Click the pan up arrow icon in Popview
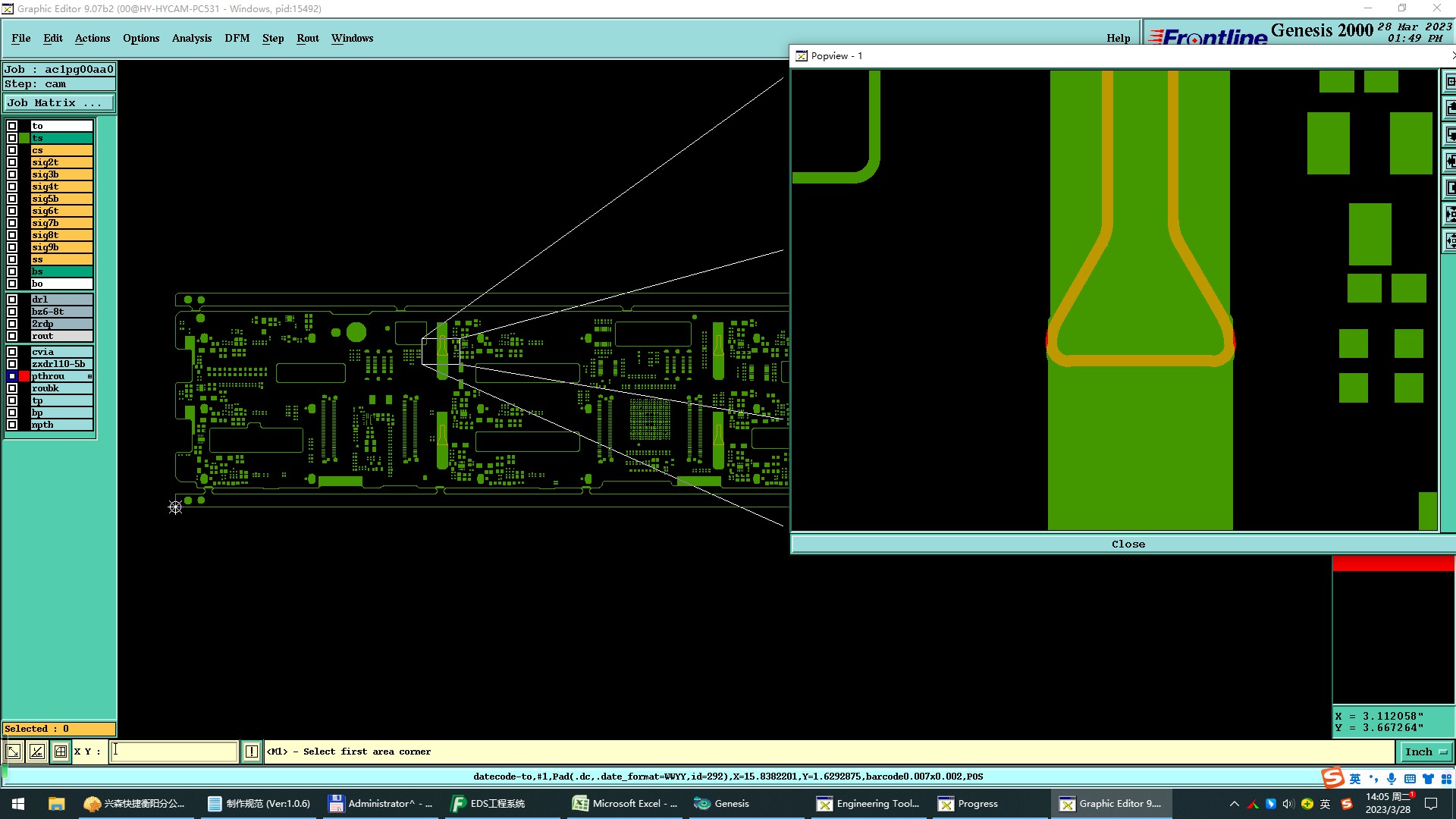The image size is (1456, 819). point(1451,108)
